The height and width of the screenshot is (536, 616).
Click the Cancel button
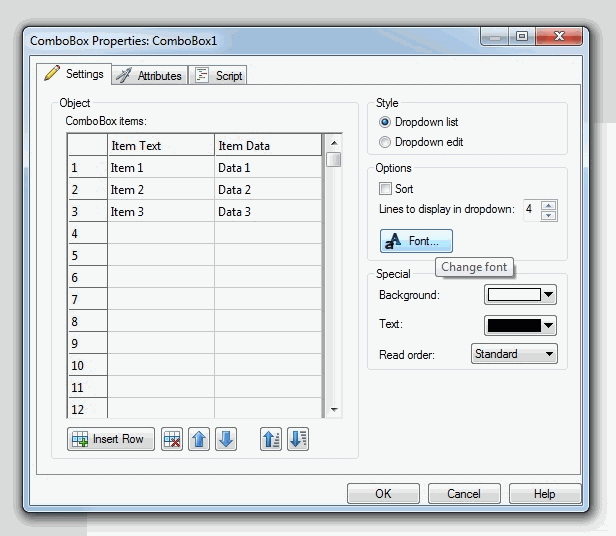point(464,494)
